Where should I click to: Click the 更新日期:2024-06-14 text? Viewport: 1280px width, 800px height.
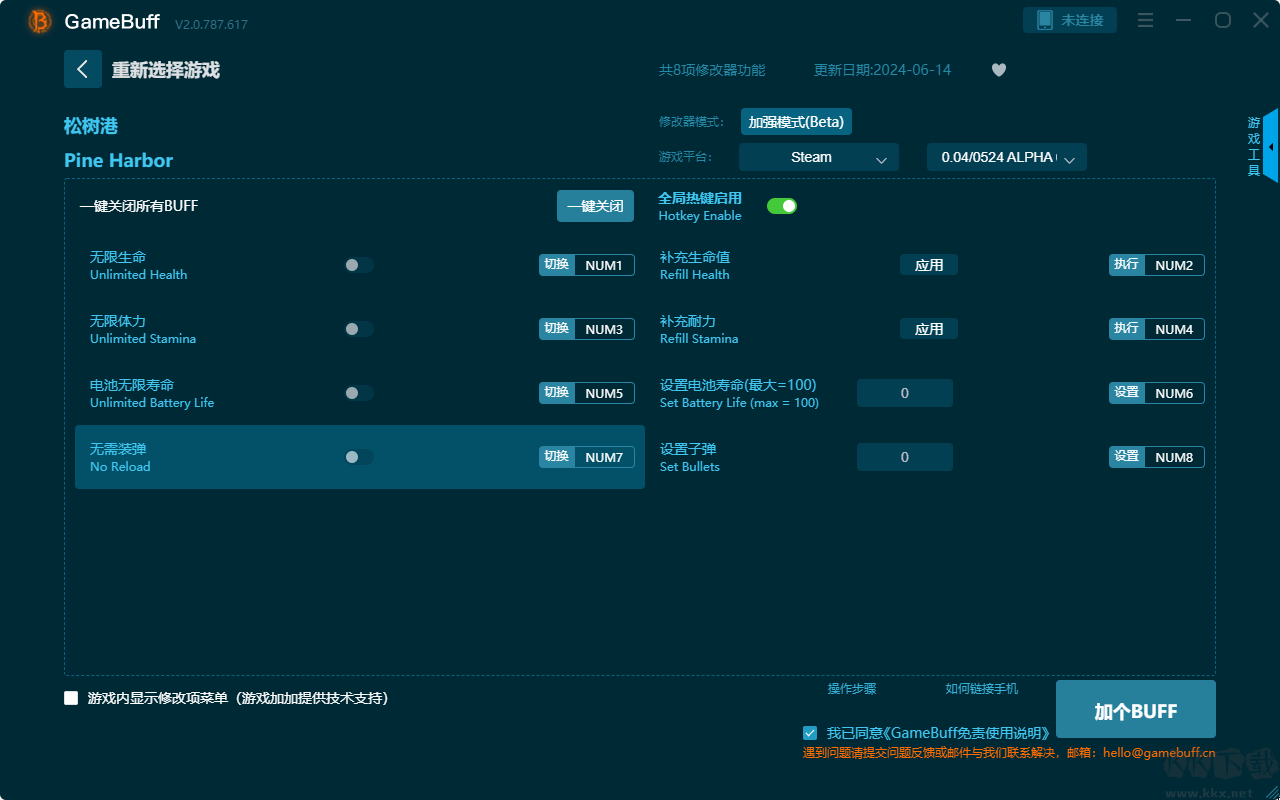(883, 70)
